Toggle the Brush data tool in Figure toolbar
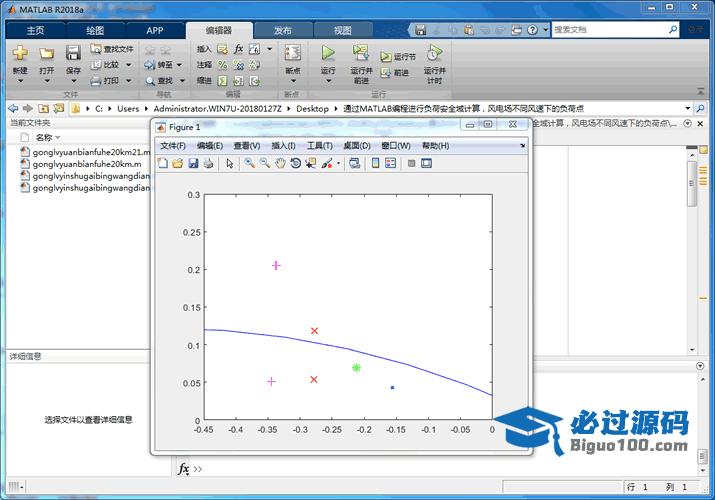The height and width of the screenshot is (500, 715). (x=327, y=163)
